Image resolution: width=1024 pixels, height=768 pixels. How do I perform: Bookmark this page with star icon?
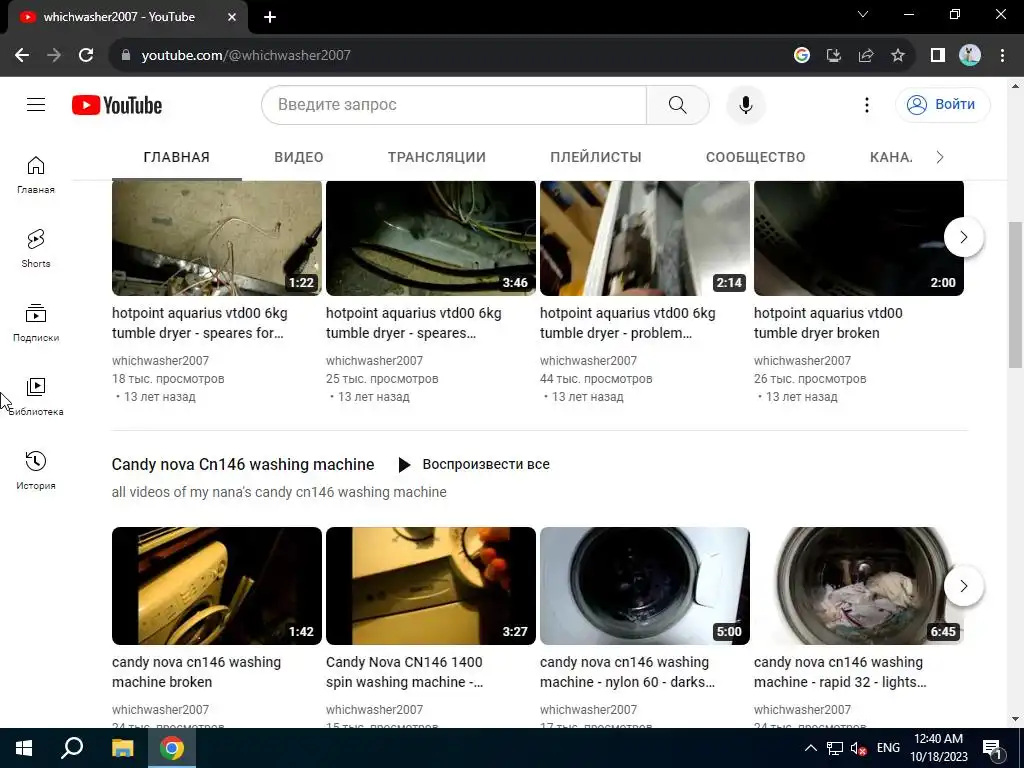coord(898,56)
